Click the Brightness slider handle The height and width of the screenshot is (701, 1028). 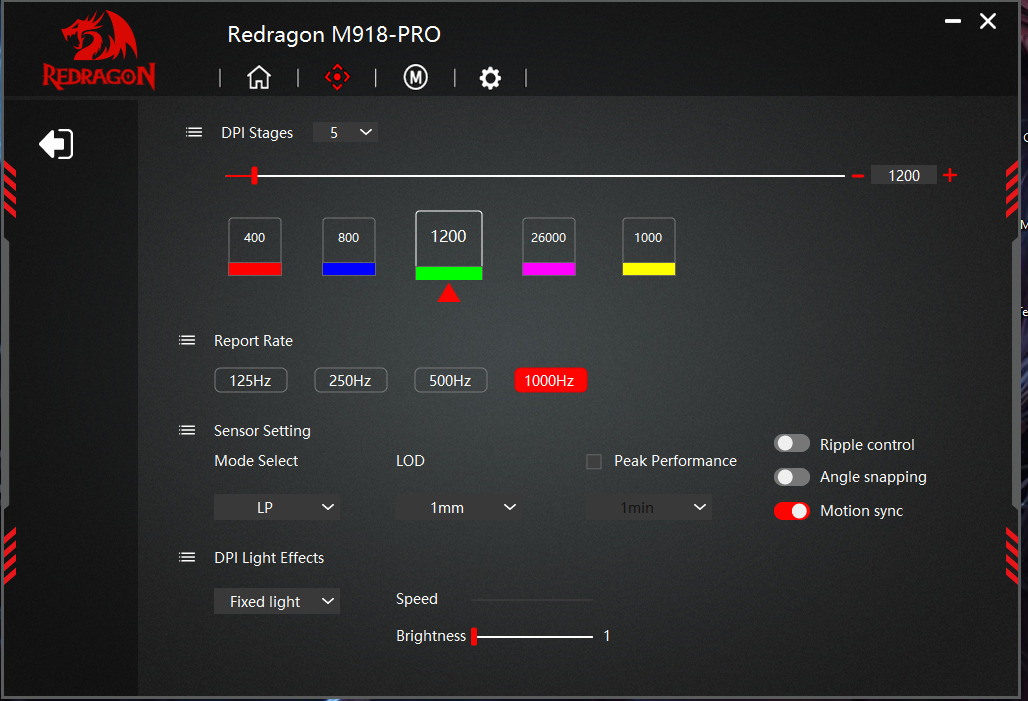click(x=474, y=636)
